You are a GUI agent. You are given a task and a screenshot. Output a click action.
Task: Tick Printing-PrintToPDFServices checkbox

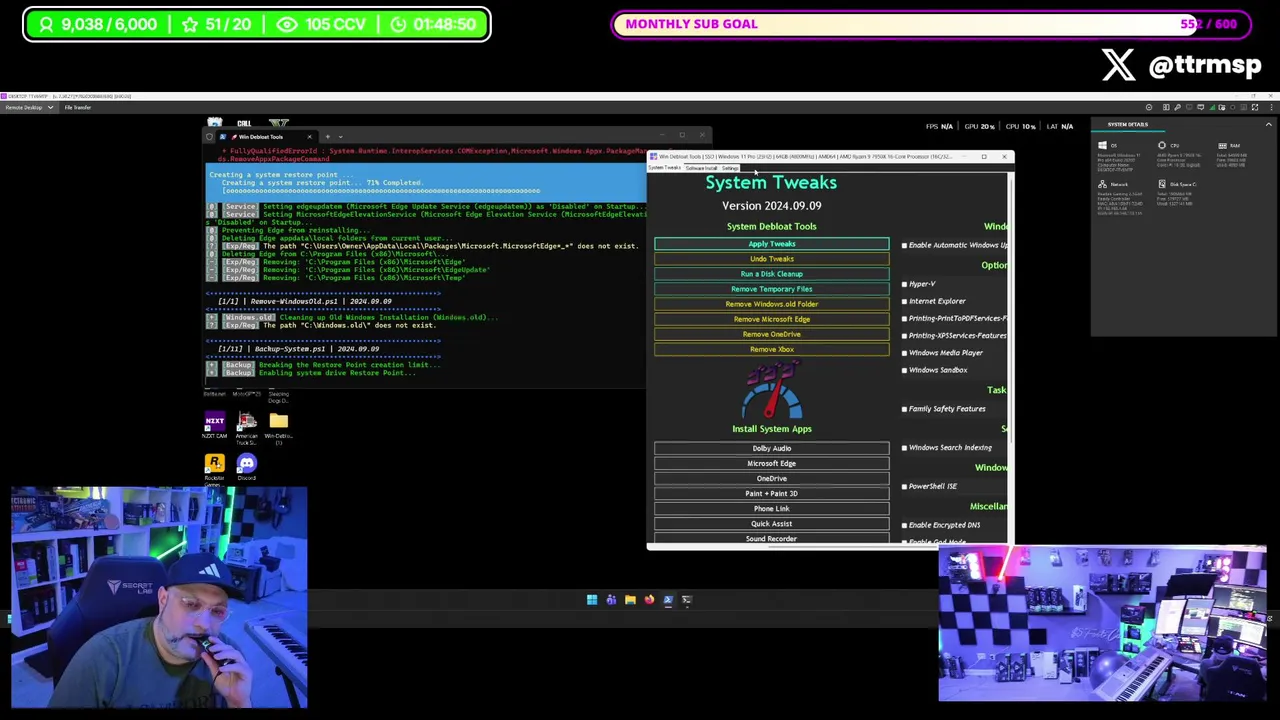click(904, 318)
